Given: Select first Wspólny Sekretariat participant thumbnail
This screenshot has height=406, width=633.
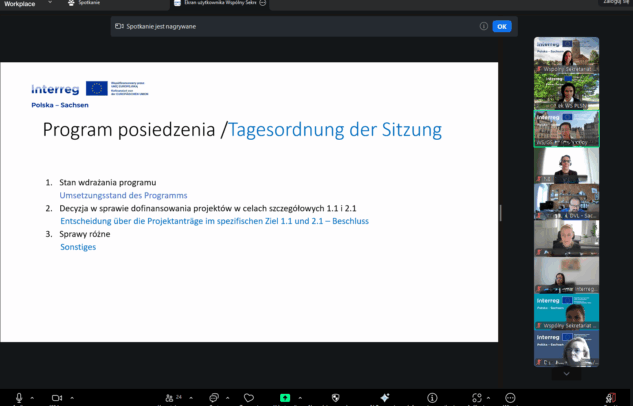Looking at the screenshot, I should tap(566, 55).
